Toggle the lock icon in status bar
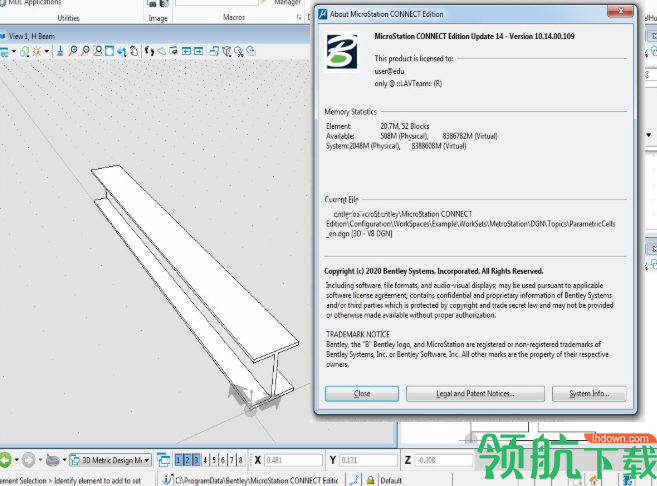Viewport: 657px width, 486px height. click(370, 480)
